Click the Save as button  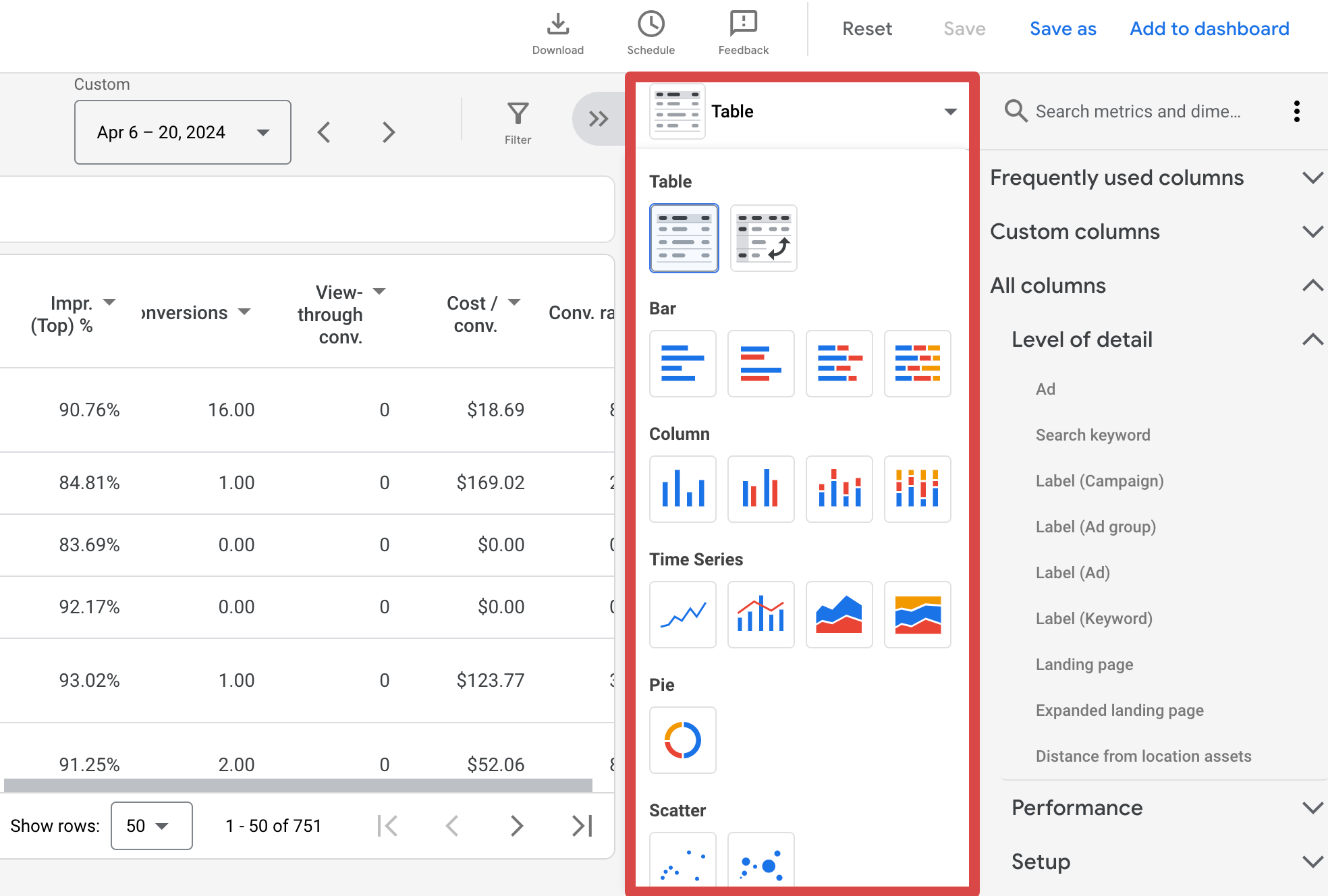point(1063,28)
